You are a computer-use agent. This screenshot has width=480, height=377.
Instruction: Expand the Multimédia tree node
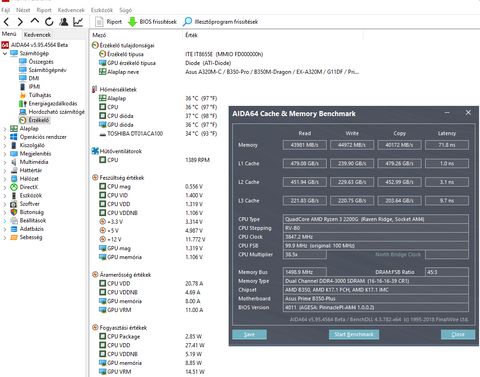(x=5, y=162)
